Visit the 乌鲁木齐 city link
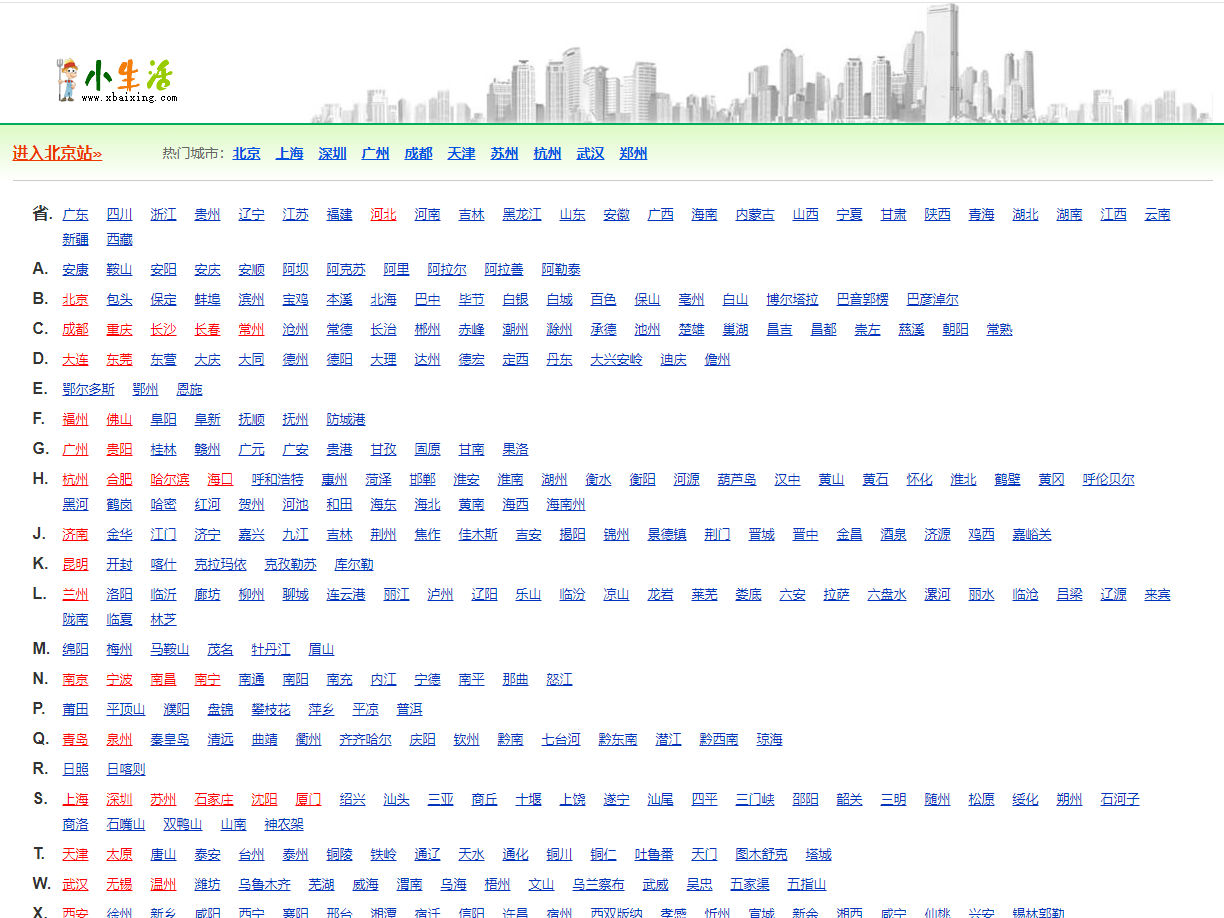Image resolution: width=1224 pixels, height=918 pixels. (x=264, y=885)
